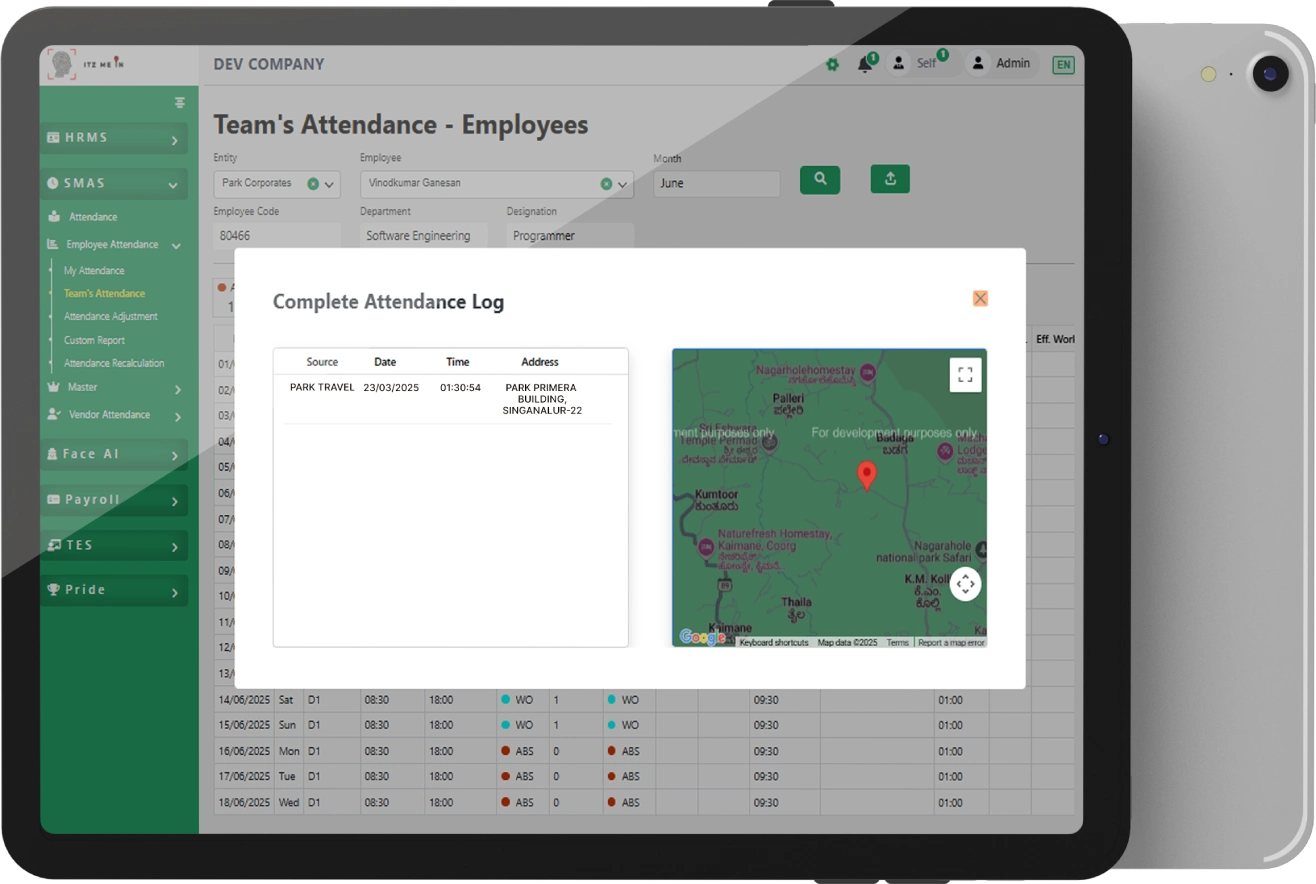Click the Keyboard shortcuts map button

click(773, 643)
